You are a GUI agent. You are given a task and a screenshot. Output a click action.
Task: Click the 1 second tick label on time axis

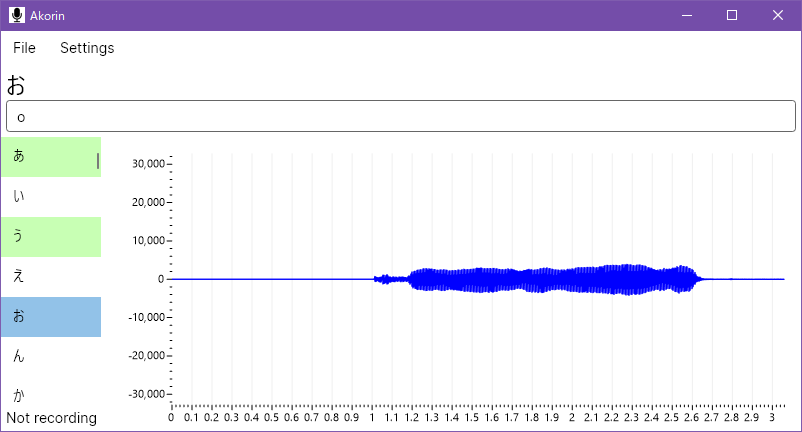click(372, 417)
